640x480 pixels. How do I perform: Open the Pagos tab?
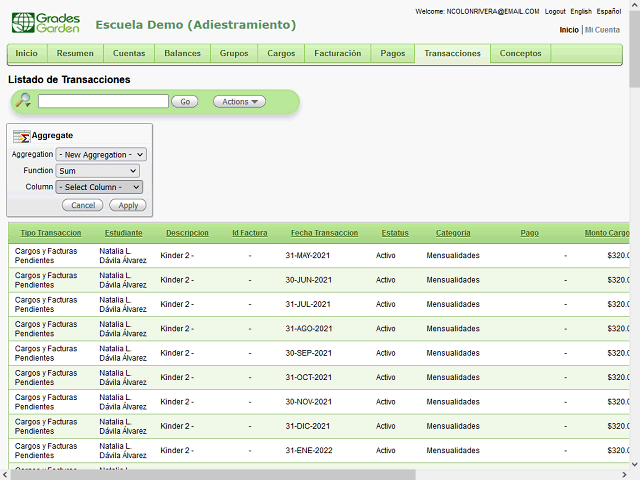393,53
